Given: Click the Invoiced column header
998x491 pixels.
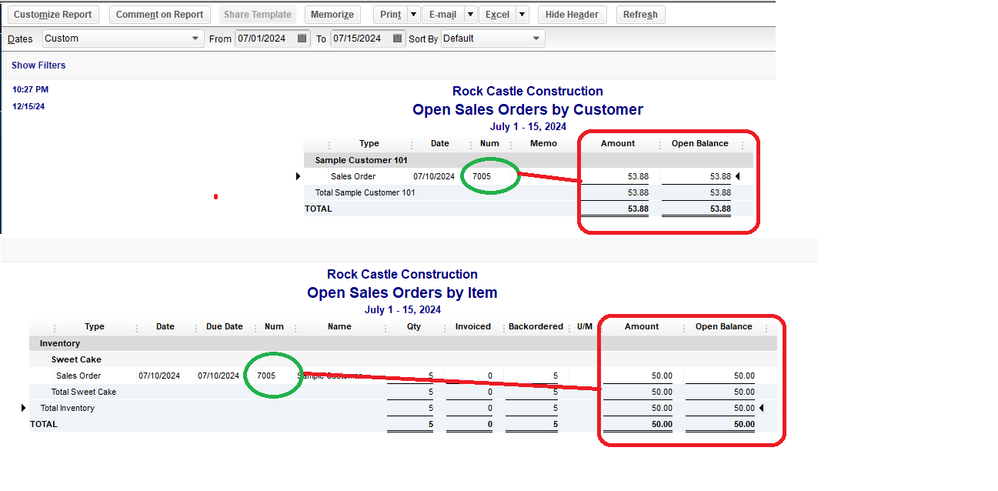Looking at the screenshot, I should (x=473, y=327).
